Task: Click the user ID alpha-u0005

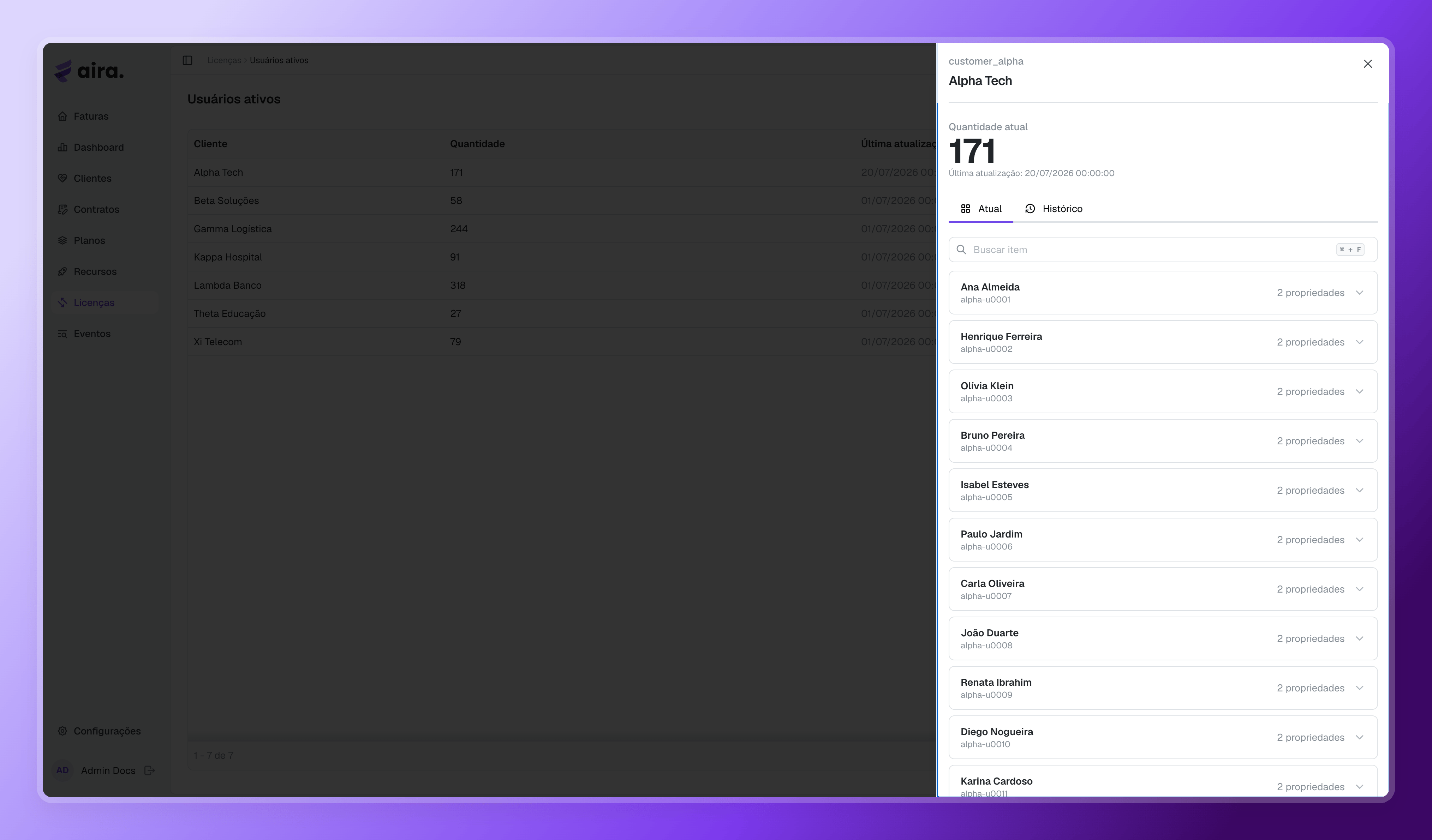Action: (x=986, y=498)
